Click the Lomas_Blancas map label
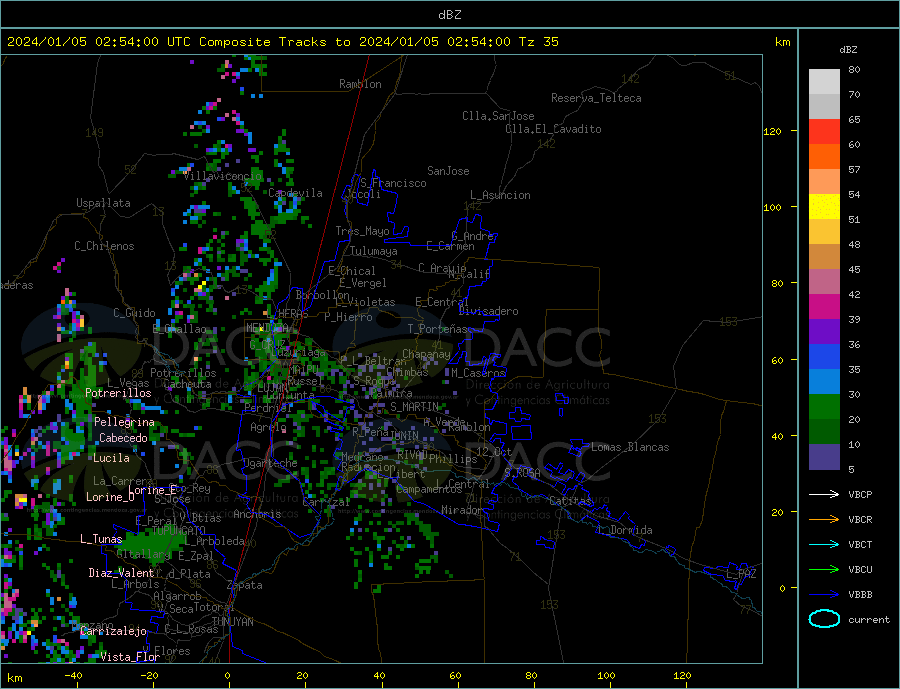The width and height of the screenshot is (900, 689). pyautogui.click(x=630, y=447)
